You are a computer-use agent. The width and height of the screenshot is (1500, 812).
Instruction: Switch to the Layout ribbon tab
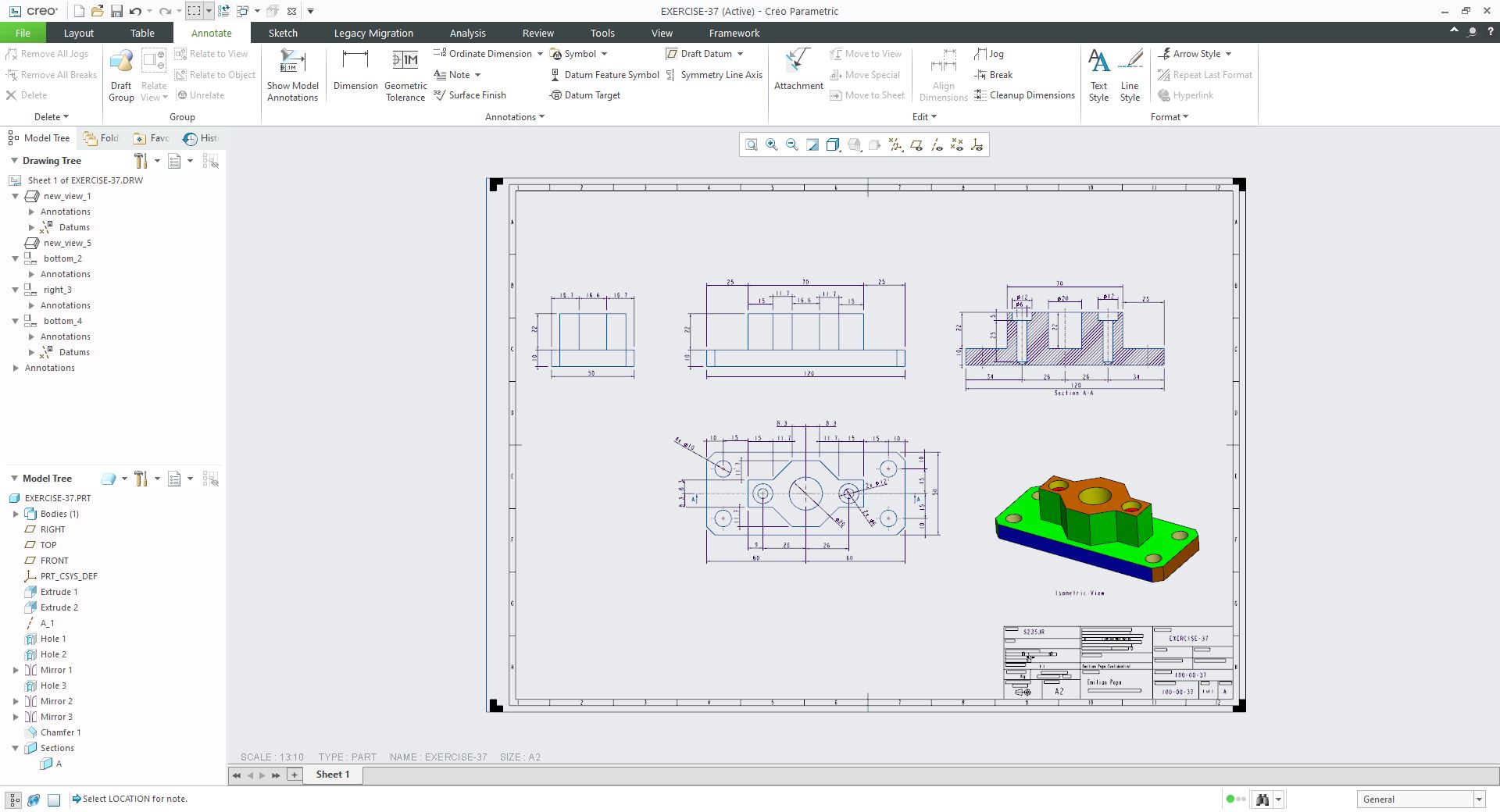[78, 33]
